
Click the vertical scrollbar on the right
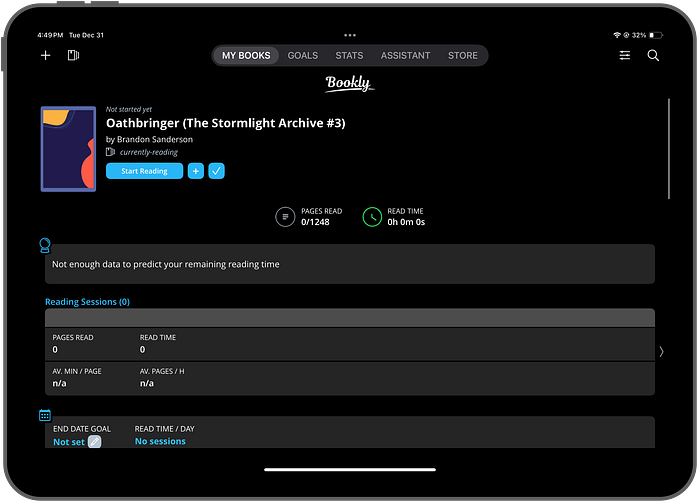click(x=669, y=149)
